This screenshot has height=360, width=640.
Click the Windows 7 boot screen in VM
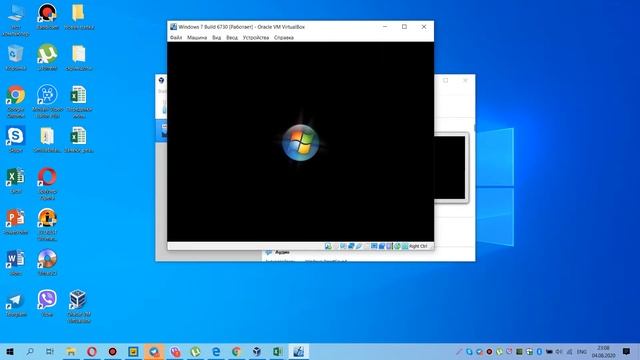pyautogui.click(x=300, y=142)
